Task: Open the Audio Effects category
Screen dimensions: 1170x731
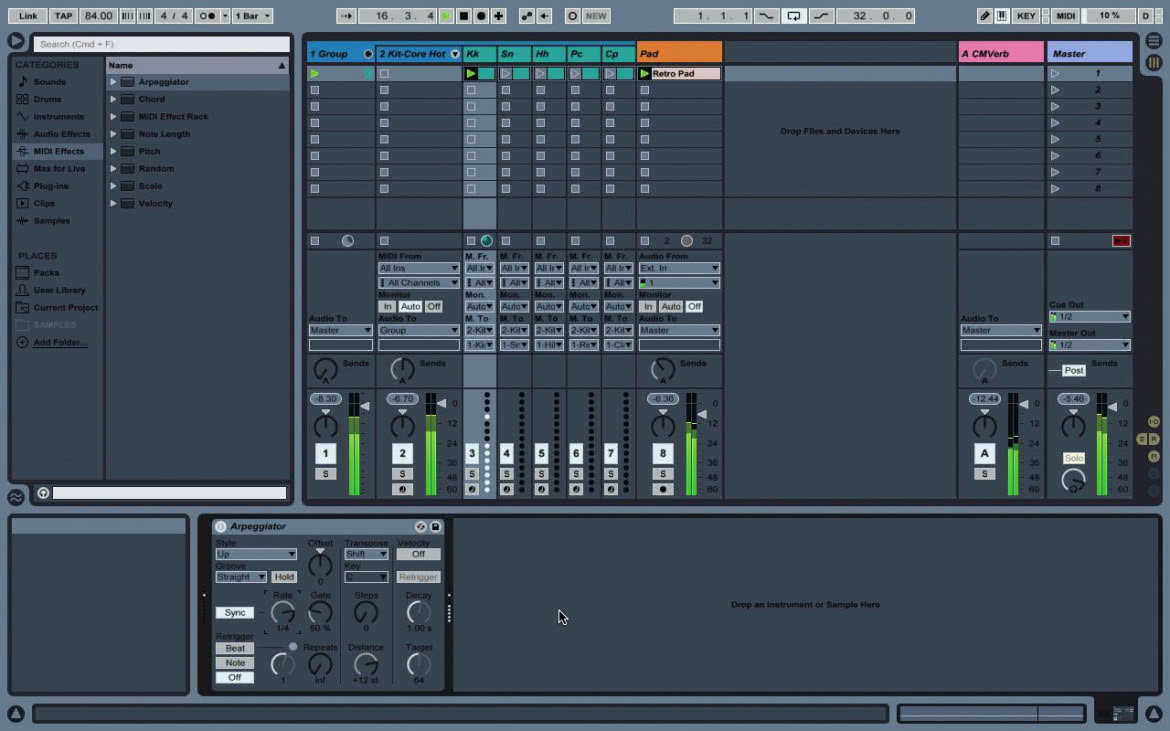Action: pos(61,134)
